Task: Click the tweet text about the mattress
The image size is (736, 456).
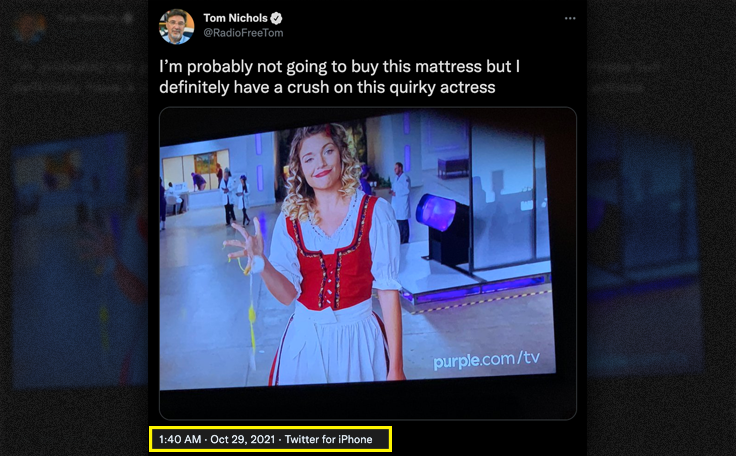Action: pyautogui.click(x=339, y=77)
